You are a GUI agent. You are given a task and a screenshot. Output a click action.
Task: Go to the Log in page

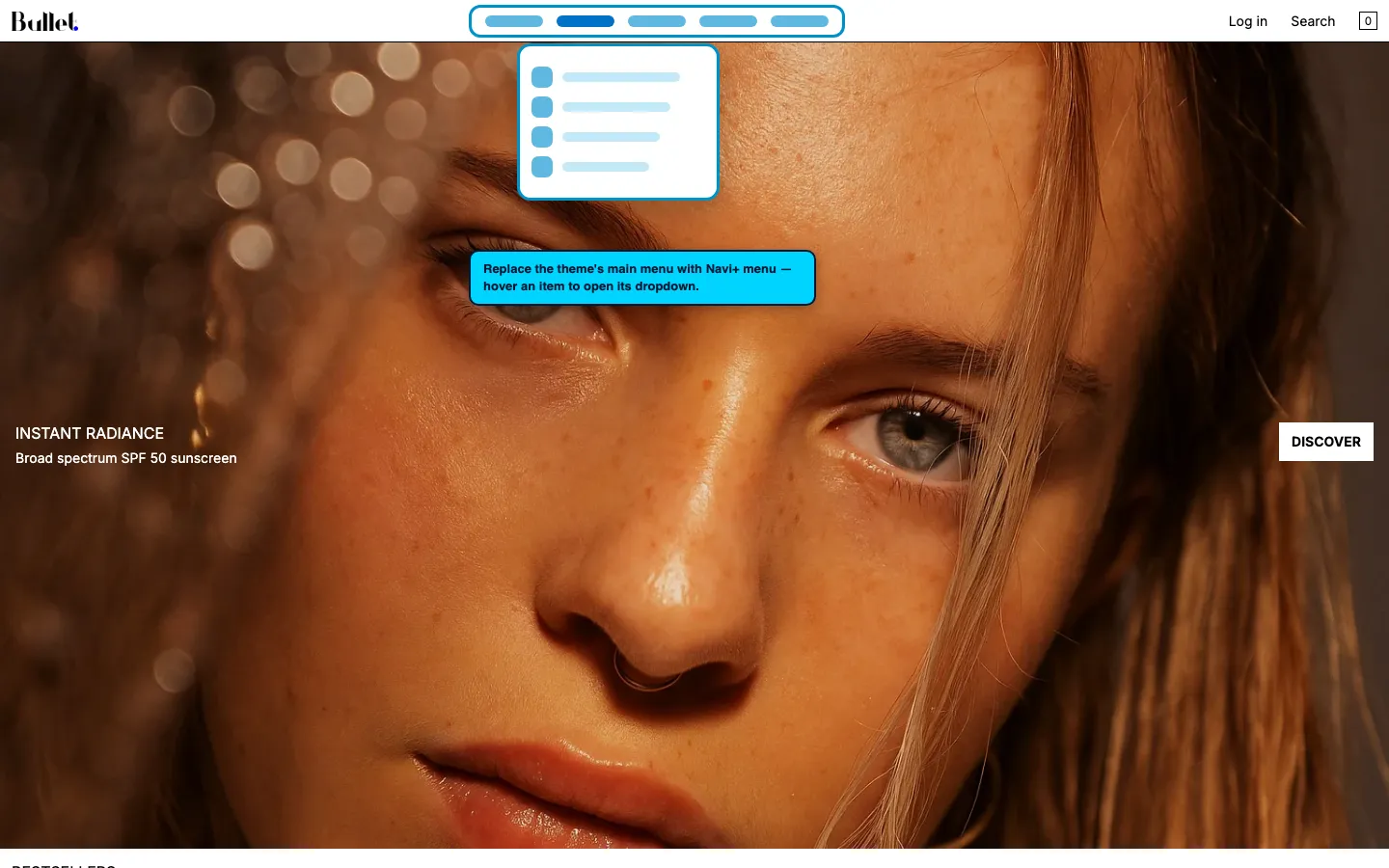1247,21
